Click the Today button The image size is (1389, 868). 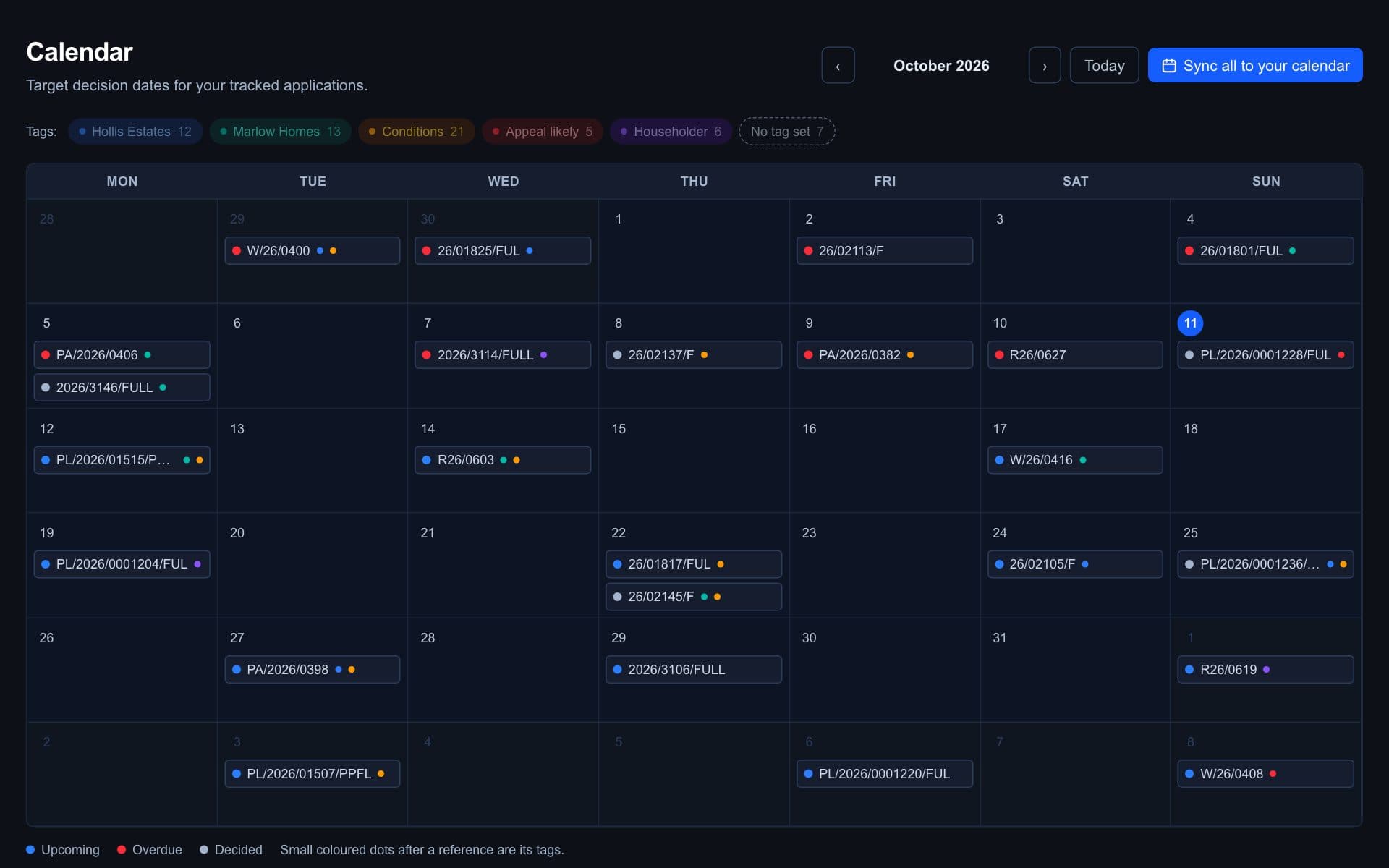pos(1104,65)
